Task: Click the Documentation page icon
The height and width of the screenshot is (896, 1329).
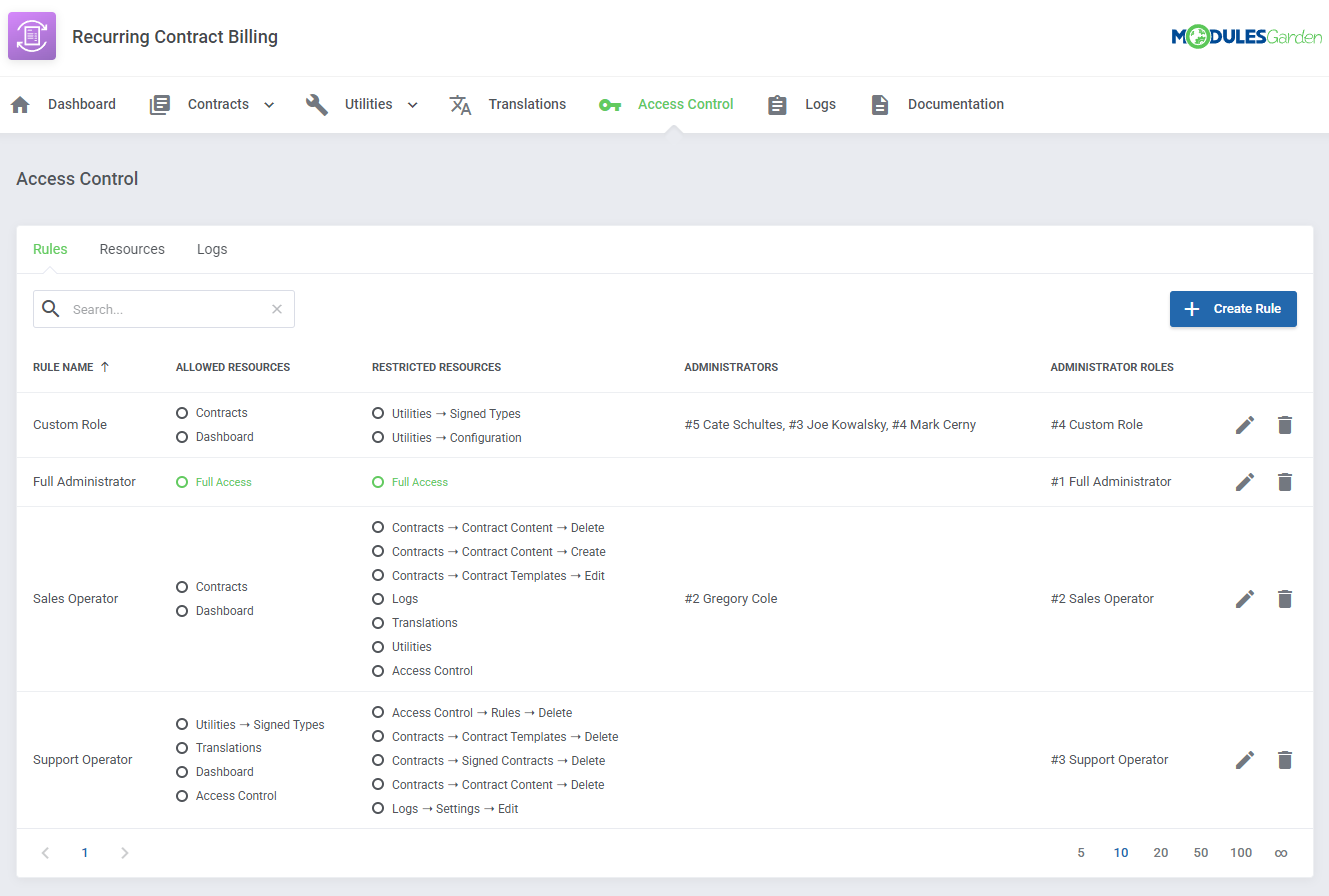Action: (879, 103)
